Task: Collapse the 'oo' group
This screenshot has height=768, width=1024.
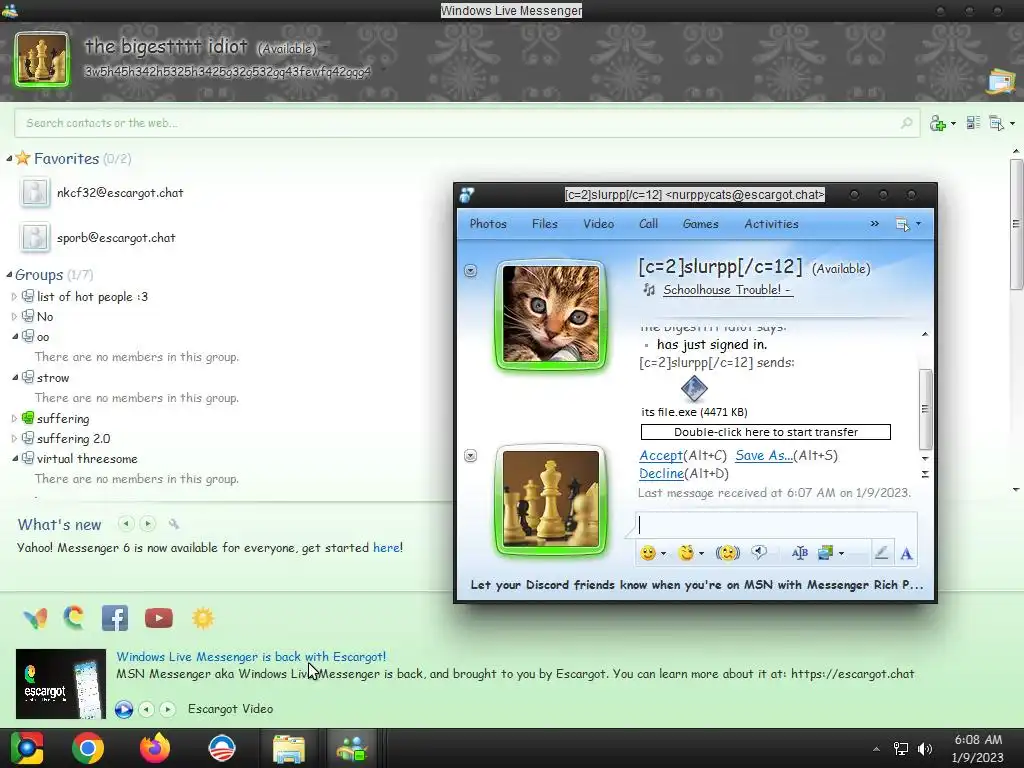Action: point(14,337)
